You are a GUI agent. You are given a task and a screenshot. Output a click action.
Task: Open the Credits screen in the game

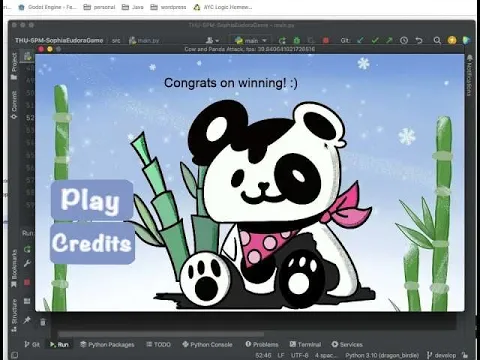point(92,243)
